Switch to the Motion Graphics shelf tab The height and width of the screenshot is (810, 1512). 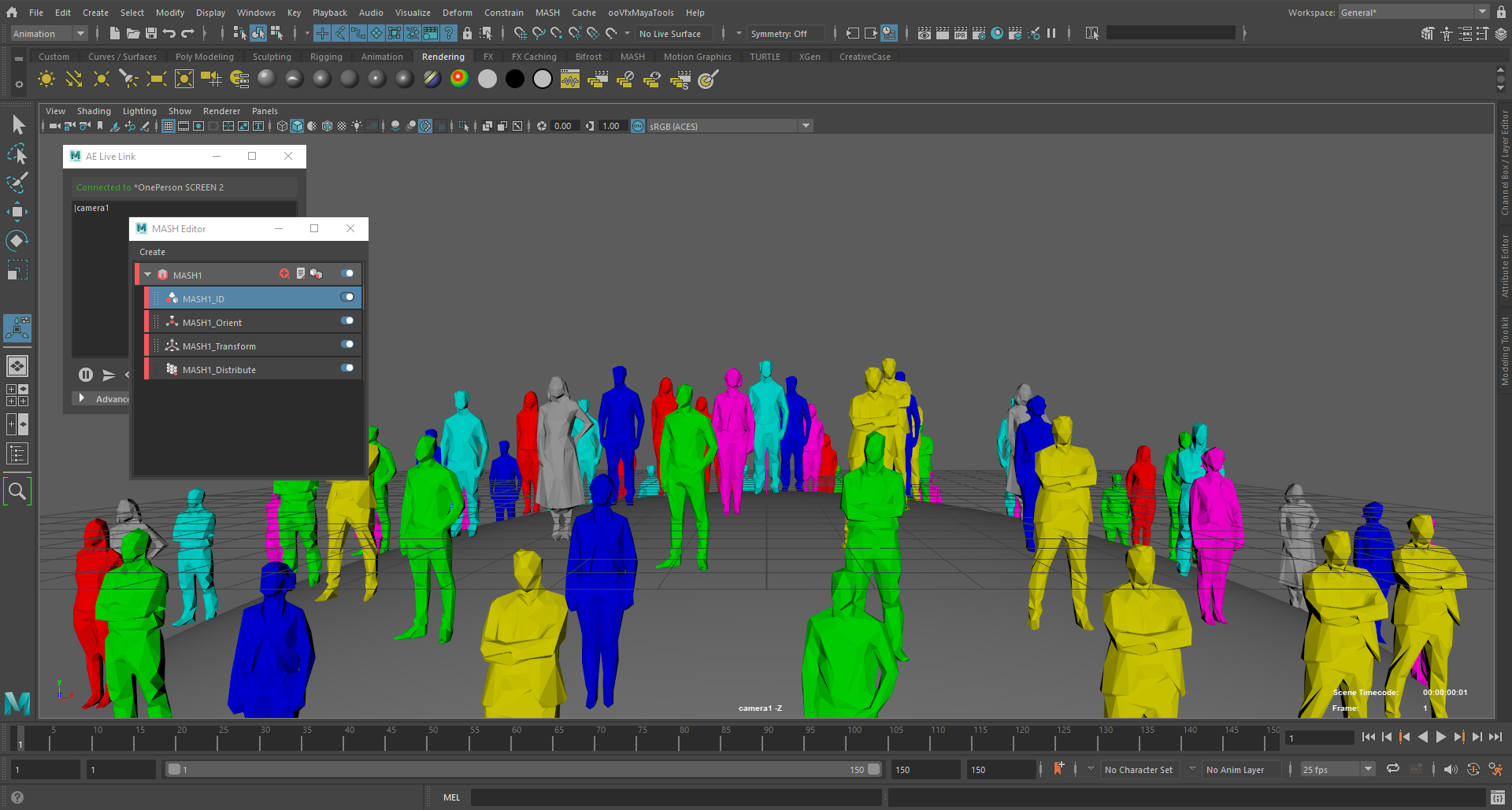pyautogui.click(x=697, y=57)
